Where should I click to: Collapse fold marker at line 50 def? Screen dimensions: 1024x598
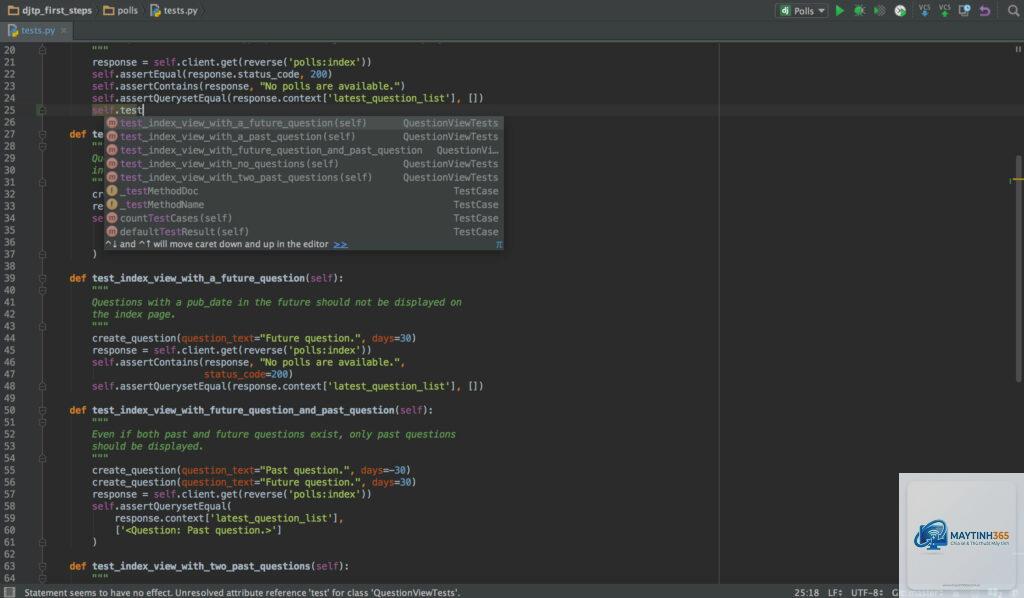pyautogui.click(x=42, y=410)
